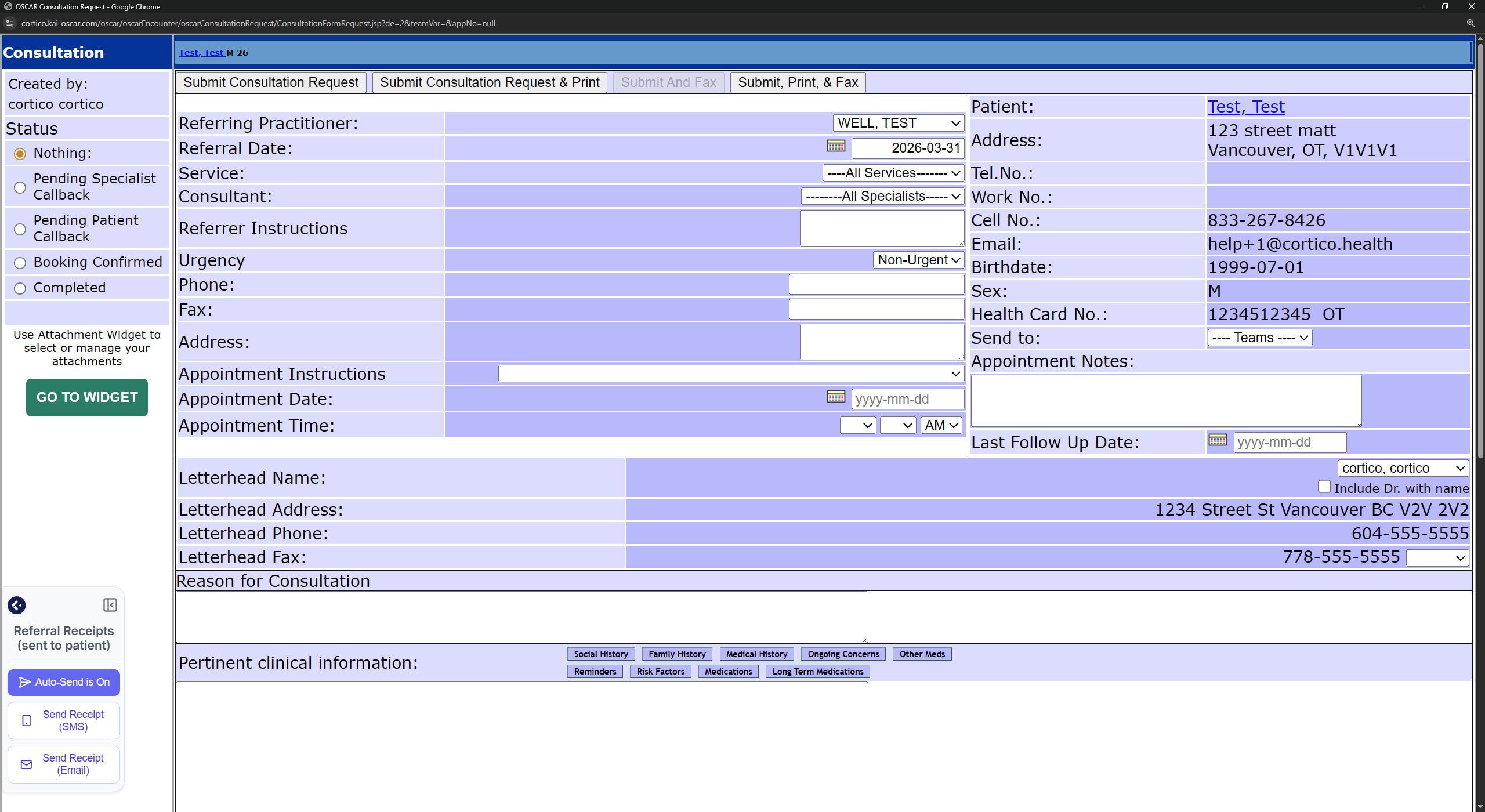This screenshot has width=1485, height=812.
Task: Click the site information icon in address bar
Action: (x=9, y=23)
